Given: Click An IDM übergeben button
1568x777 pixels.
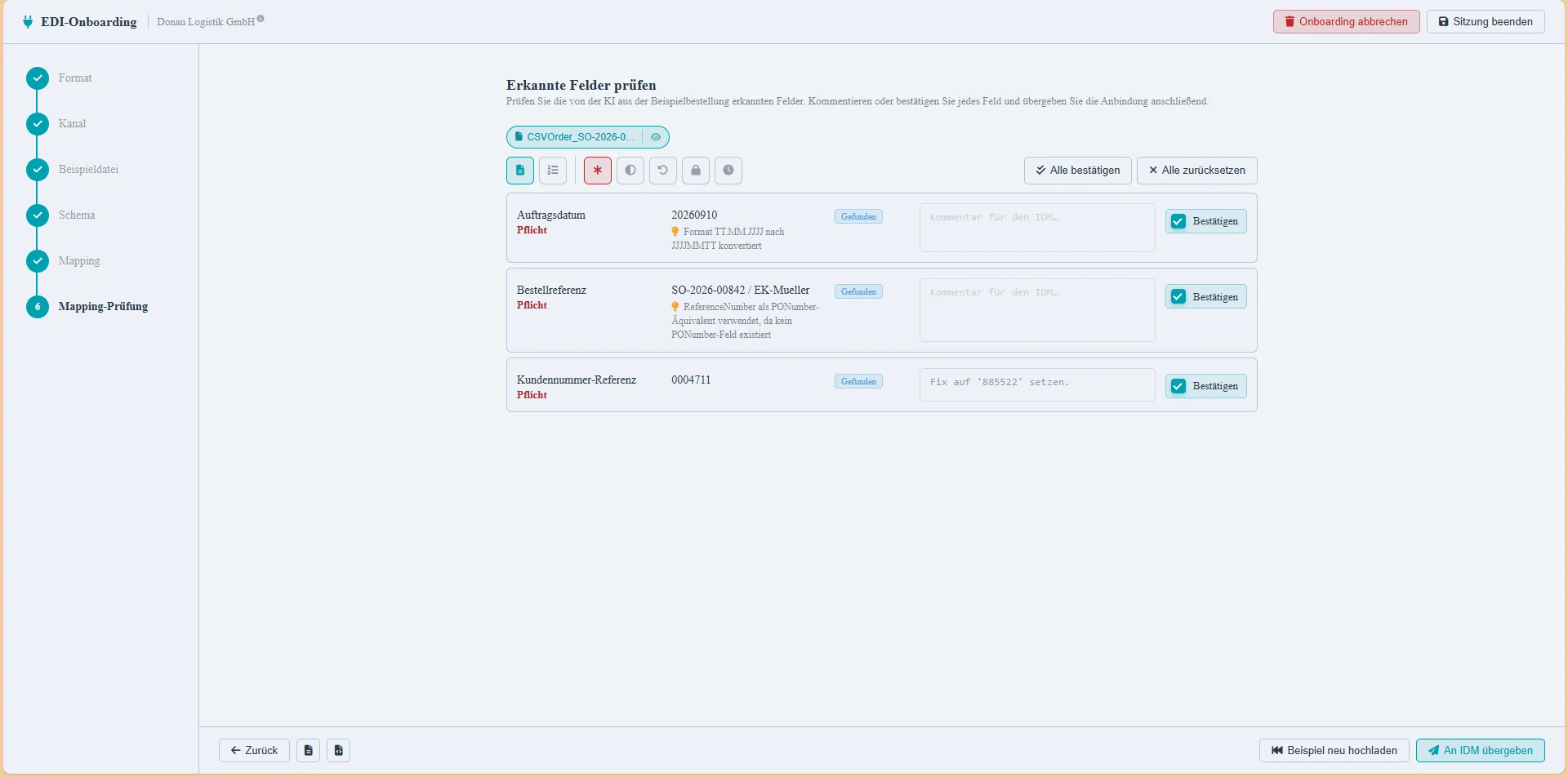Looking at the screenshot, I should (x=1481, y=750).
